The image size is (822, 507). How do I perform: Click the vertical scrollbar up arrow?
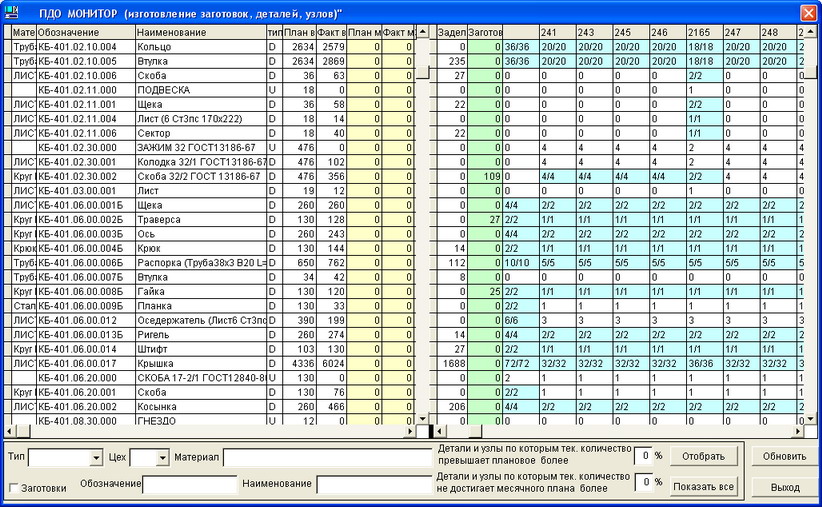(813, 33)
